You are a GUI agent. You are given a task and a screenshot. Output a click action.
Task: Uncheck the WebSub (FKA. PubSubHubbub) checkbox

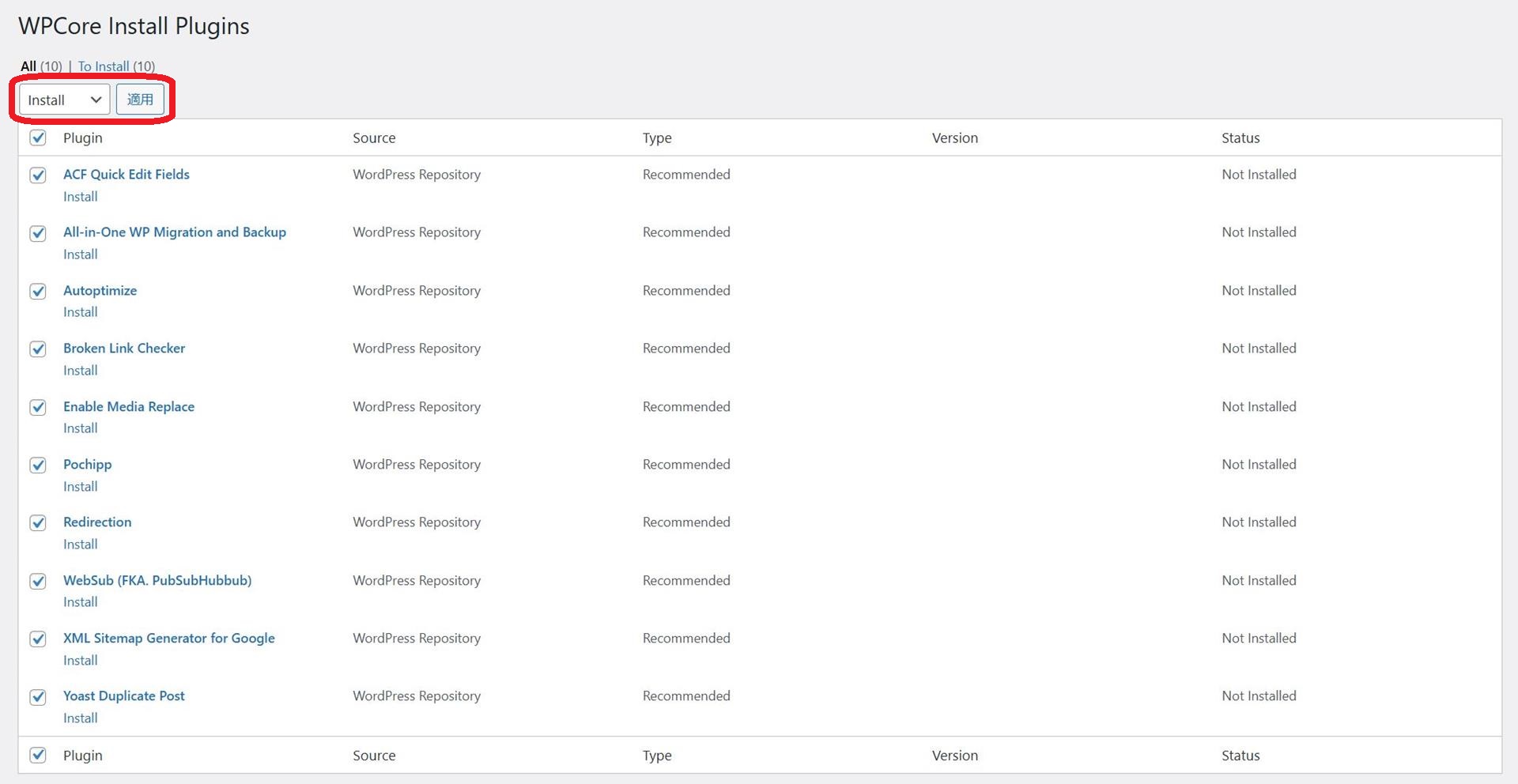[x=38, y=582]
